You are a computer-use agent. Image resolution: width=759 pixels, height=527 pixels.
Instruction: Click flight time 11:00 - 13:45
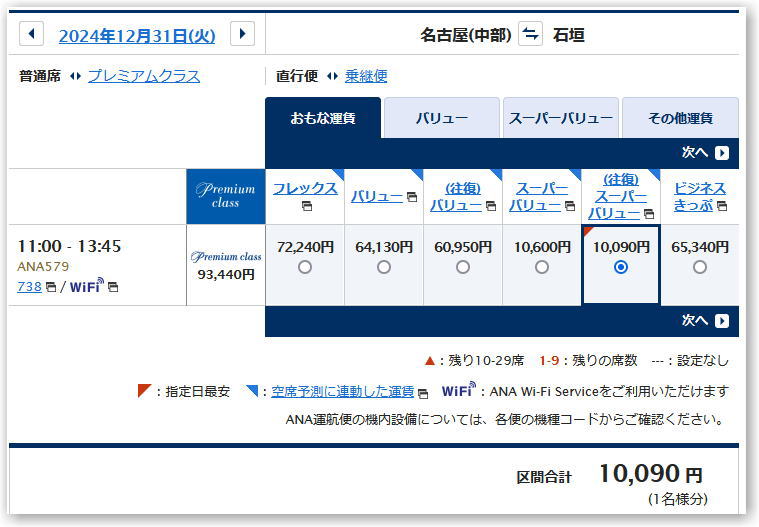click(69, 246)
